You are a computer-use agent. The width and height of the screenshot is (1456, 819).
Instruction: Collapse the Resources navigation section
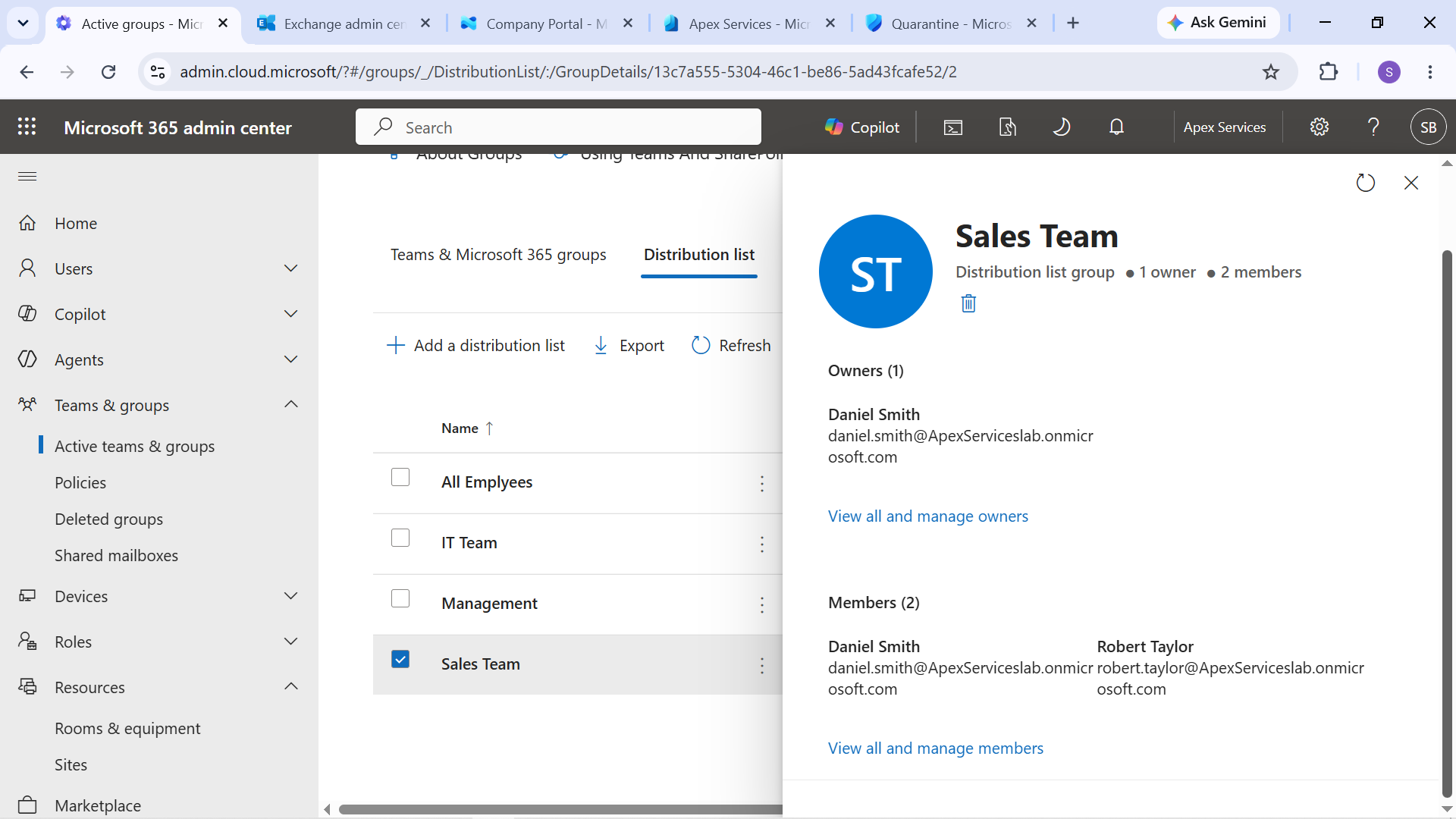(x=291, y=687)
